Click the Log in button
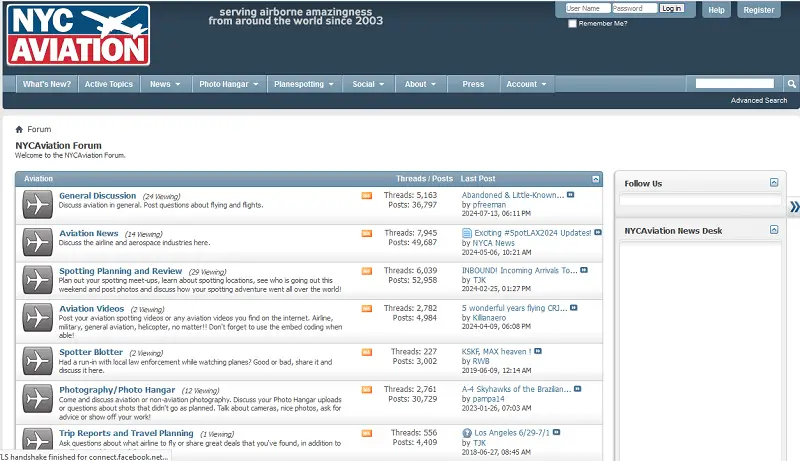Viewport: 800px width, 461px height. [x=671, y=9]
